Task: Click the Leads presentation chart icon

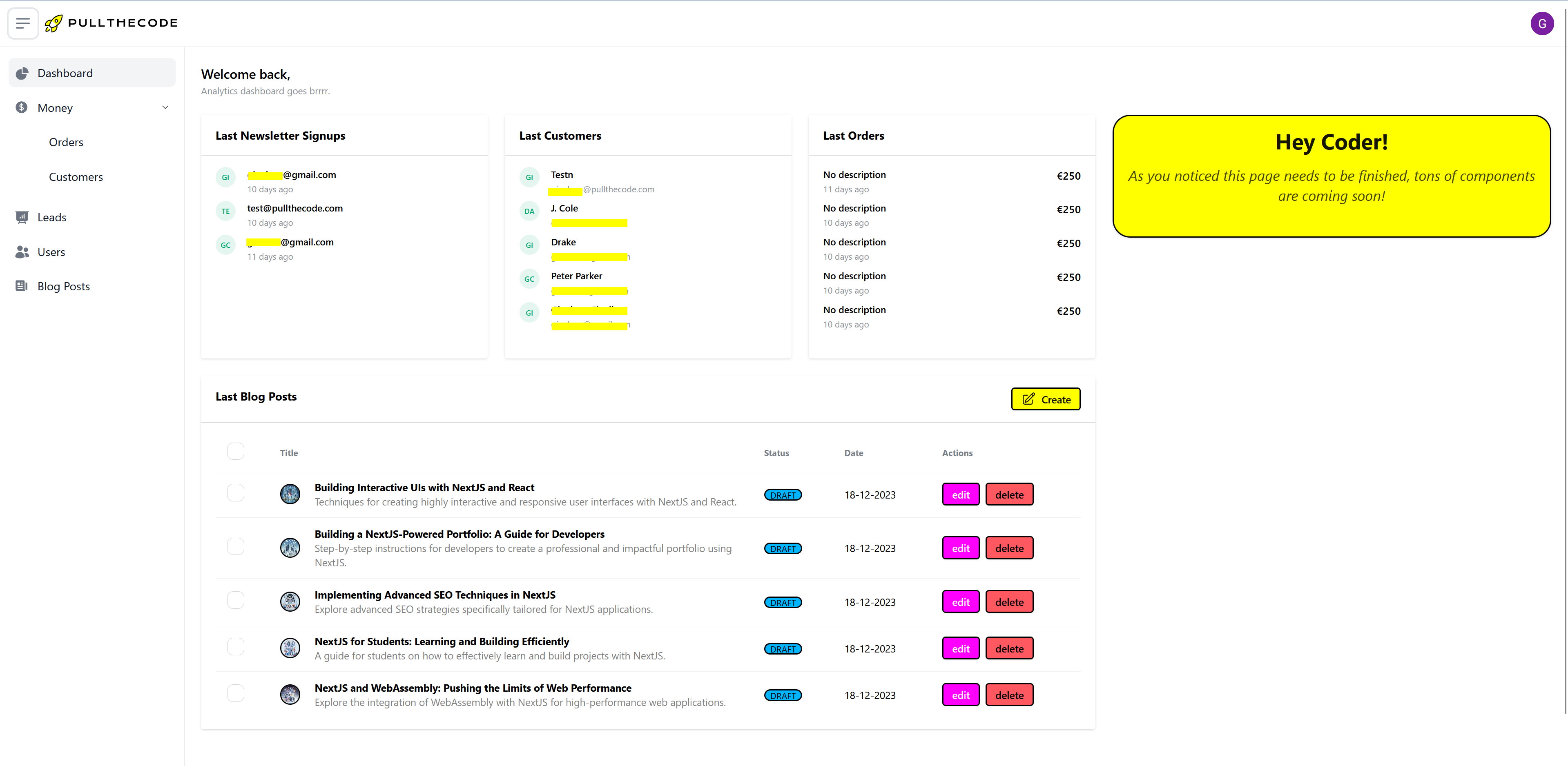Action: point(22,217)
